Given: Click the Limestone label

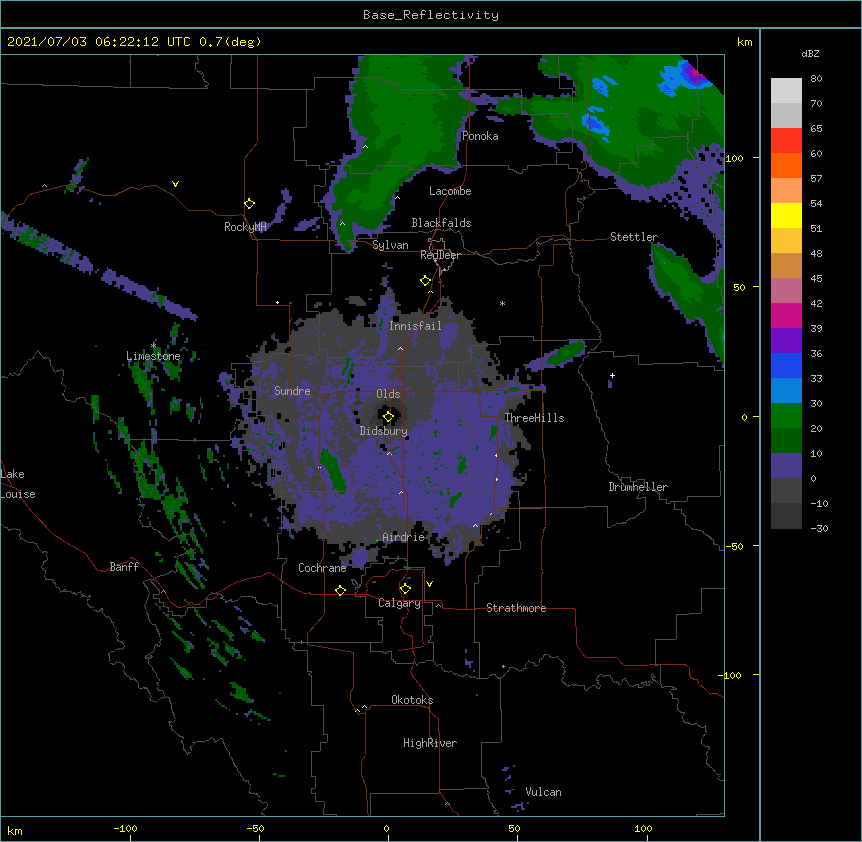Looking at the screenshot, I should click(153, 356).
